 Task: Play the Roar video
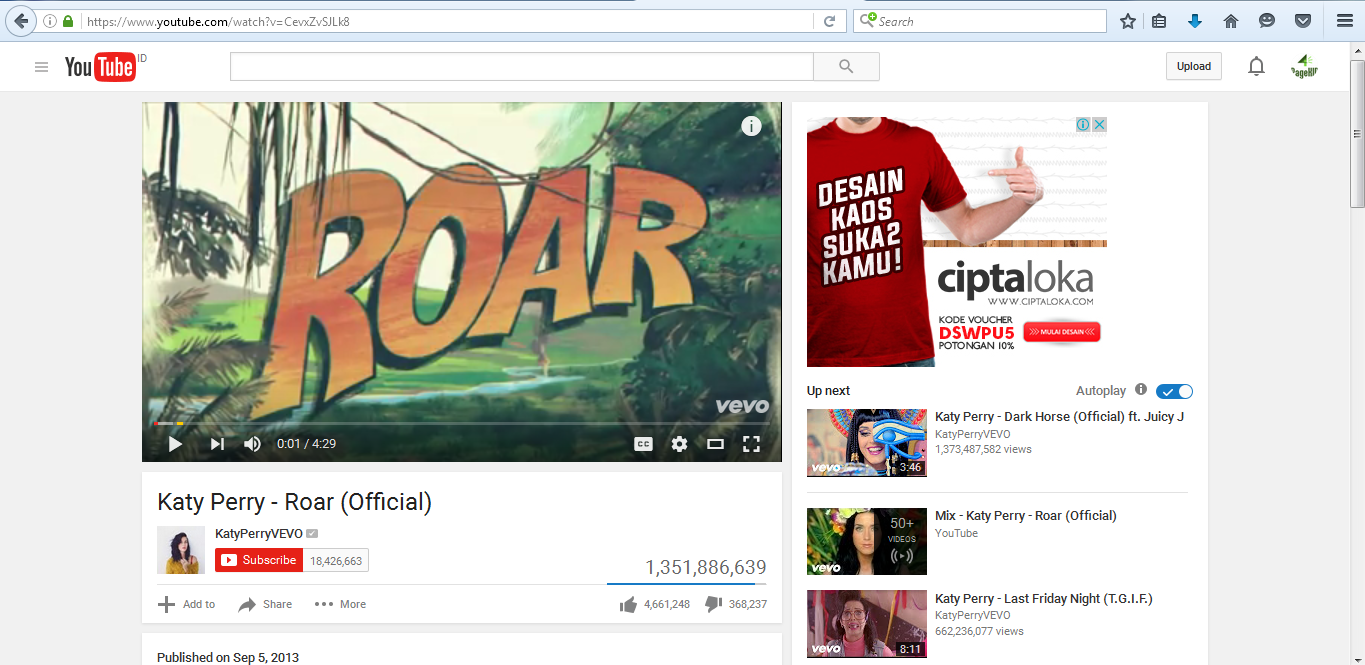(175, 444)
